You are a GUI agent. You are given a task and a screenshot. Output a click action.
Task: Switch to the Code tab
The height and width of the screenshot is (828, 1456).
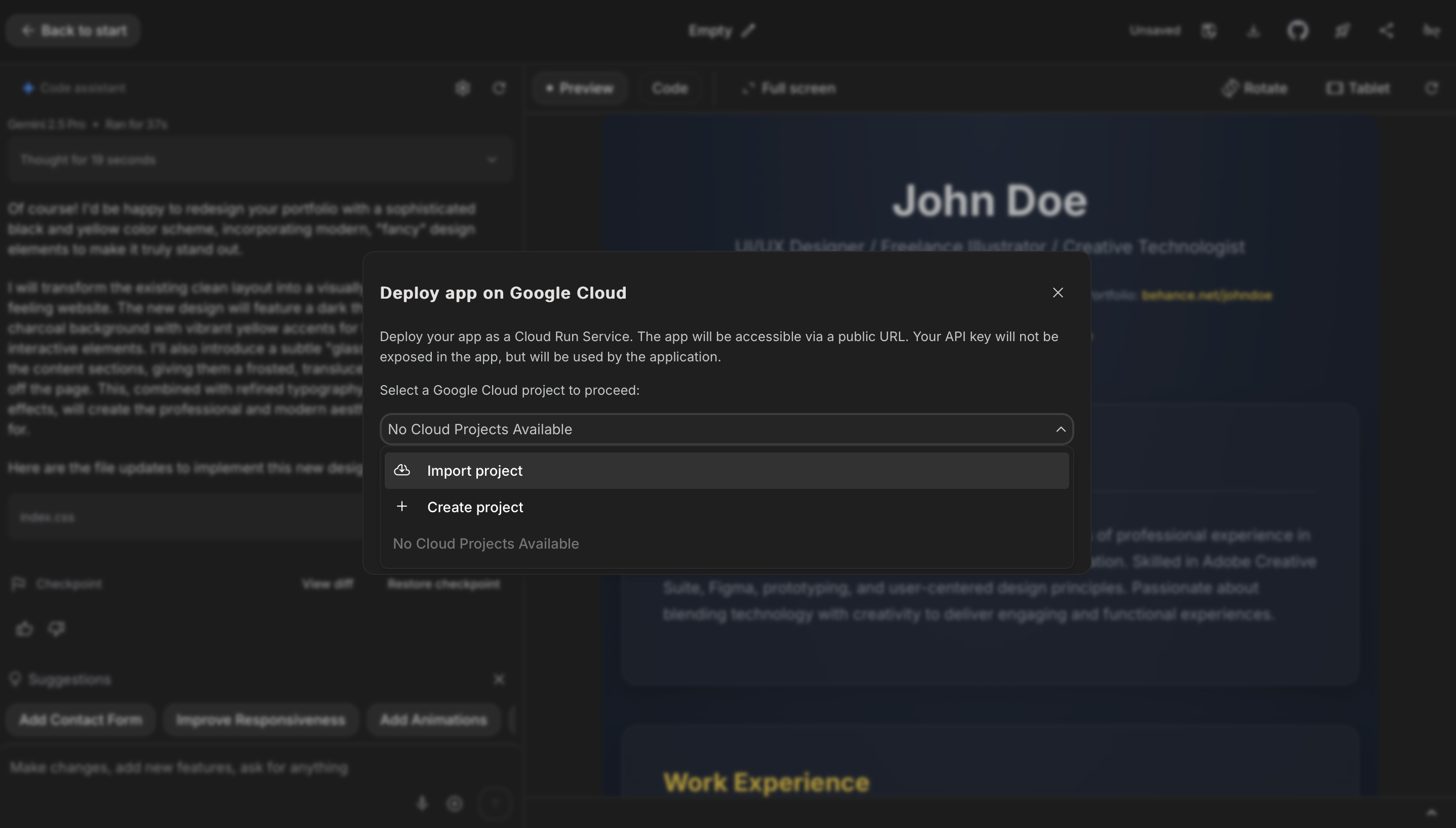click(669, 88)
